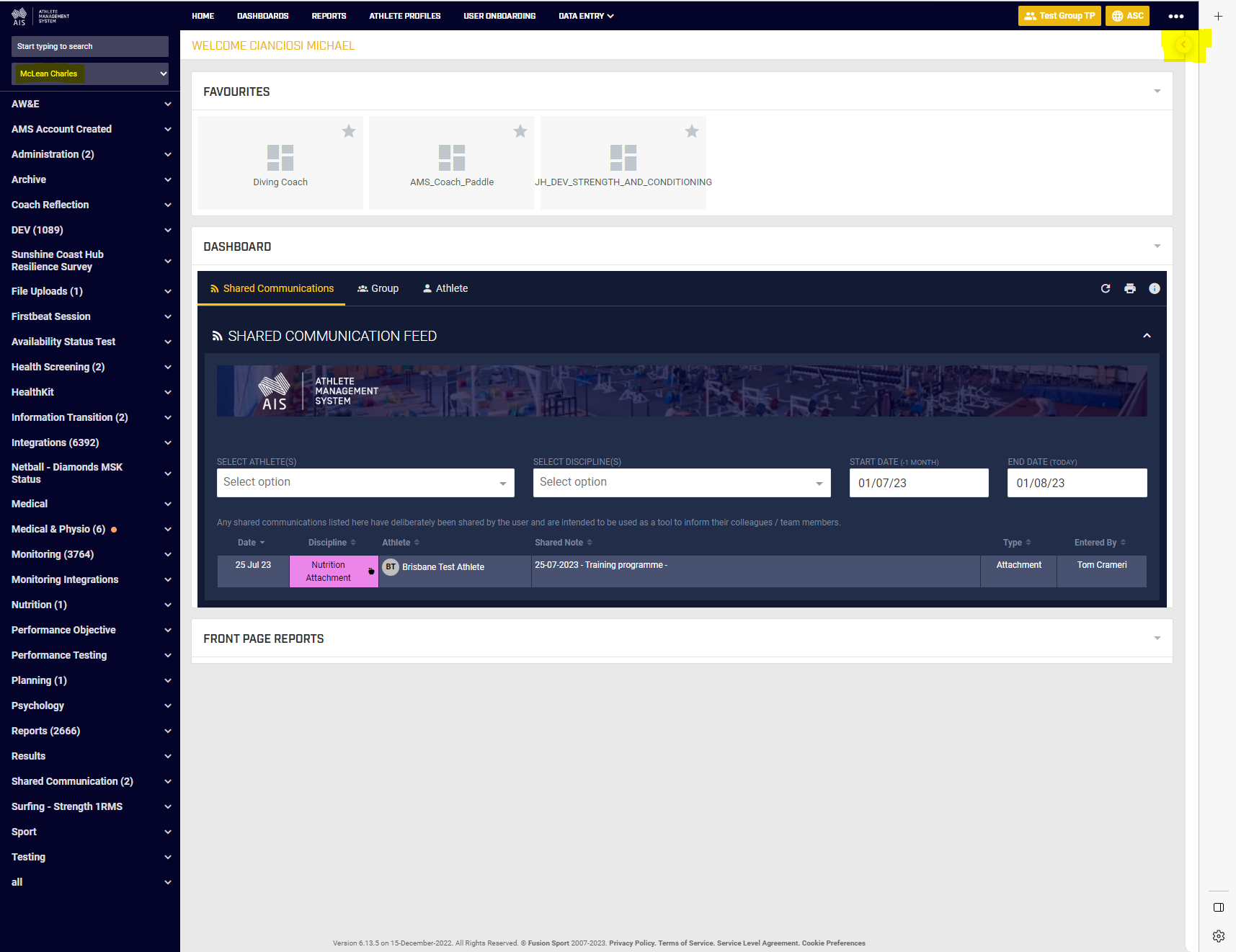This screenshot has height=952, width=1236.
Task: Click the yellow collapse arrow top right
Action: point(1183,45)
